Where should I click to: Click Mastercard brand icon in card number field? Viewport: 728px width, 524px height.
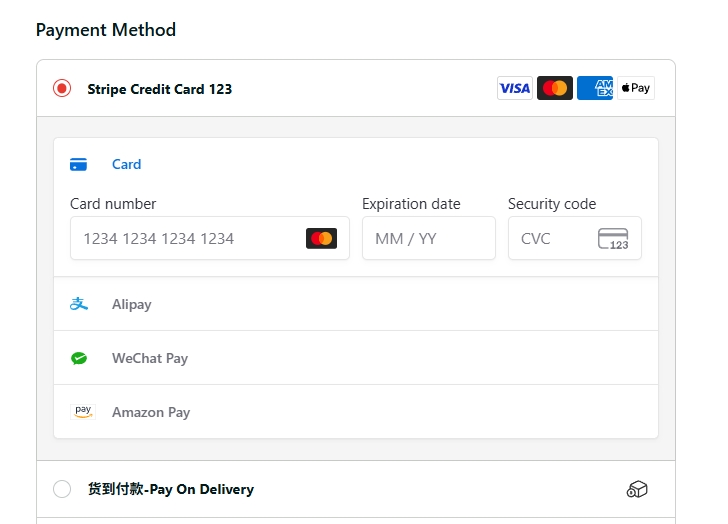tap(321, 239)
